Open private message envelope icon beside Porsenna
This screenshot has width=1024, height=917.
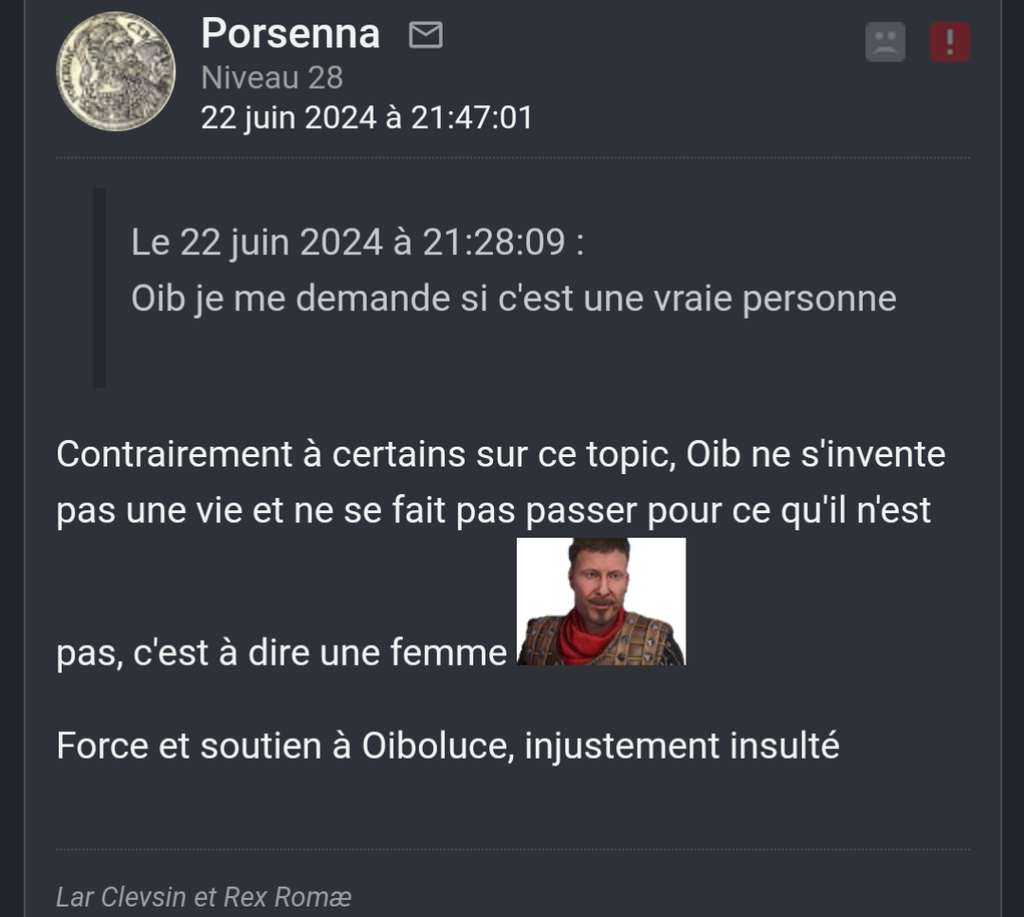pos(426,36)
